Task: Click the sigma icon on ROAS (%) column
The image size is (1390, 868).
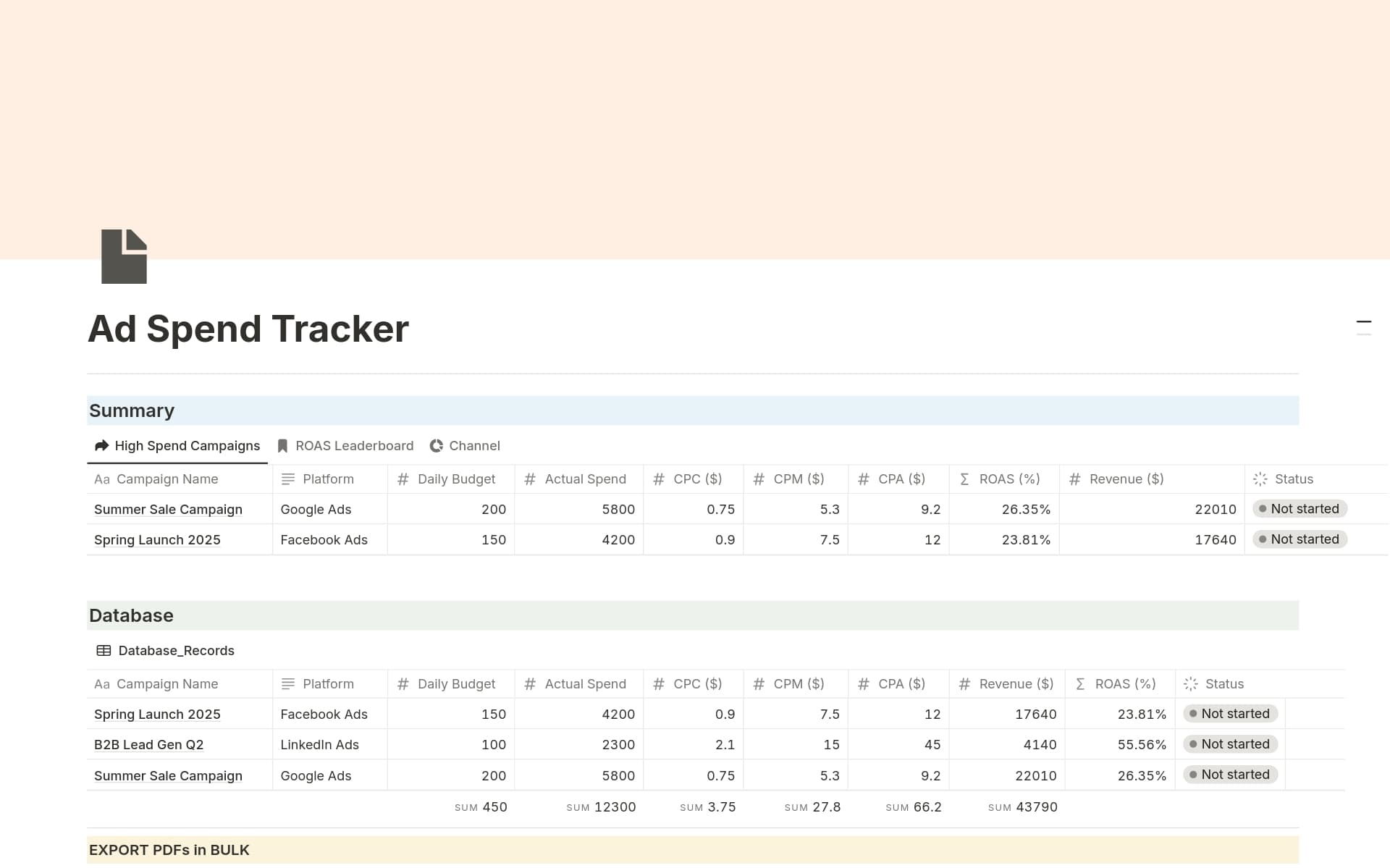Action: (x=964, y=479)
